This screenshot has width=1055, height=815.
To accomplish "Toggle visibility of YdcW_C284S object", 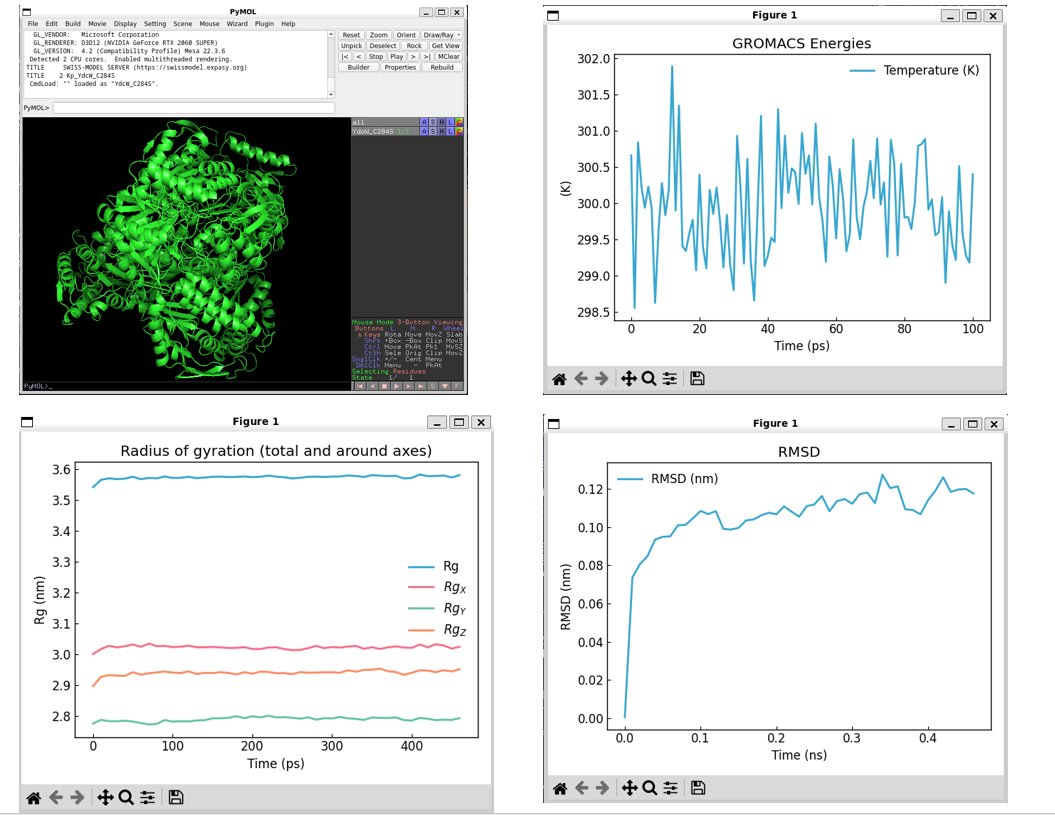I will pyautogui.click(x=385, y=131).
